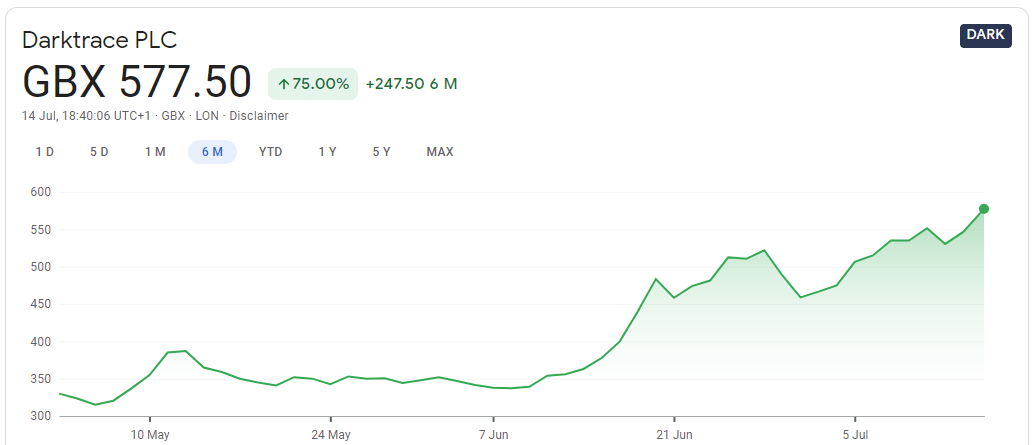The image size is (1035, 445).
Task: Click the GBX 577.50 price
Action: tap(137, 82)
